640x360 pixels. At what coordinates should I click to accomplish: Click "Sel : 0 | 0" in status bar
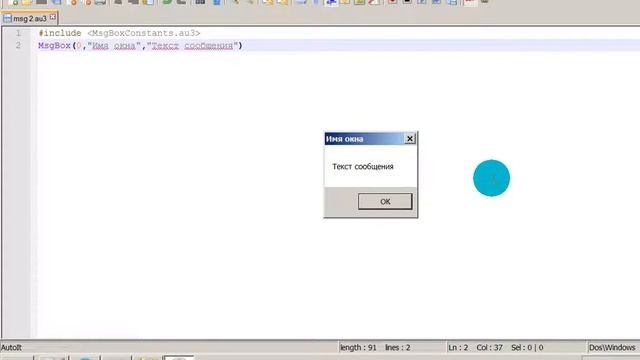(x=527, y=347)
